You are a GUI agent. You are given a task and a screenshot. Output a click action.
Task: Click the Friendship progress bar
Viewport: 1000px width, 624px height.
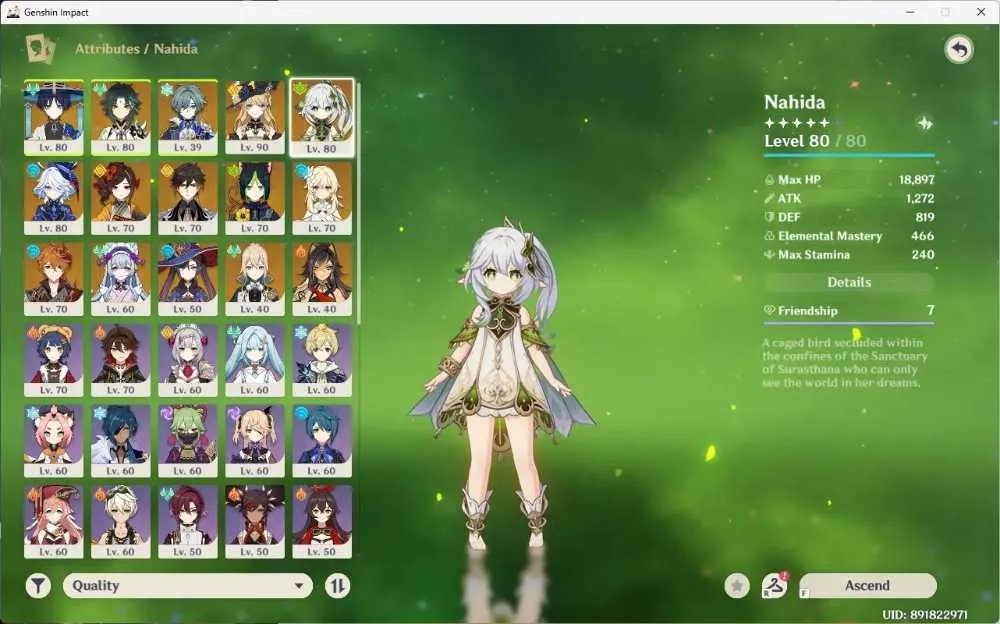(x=849, y=323)
